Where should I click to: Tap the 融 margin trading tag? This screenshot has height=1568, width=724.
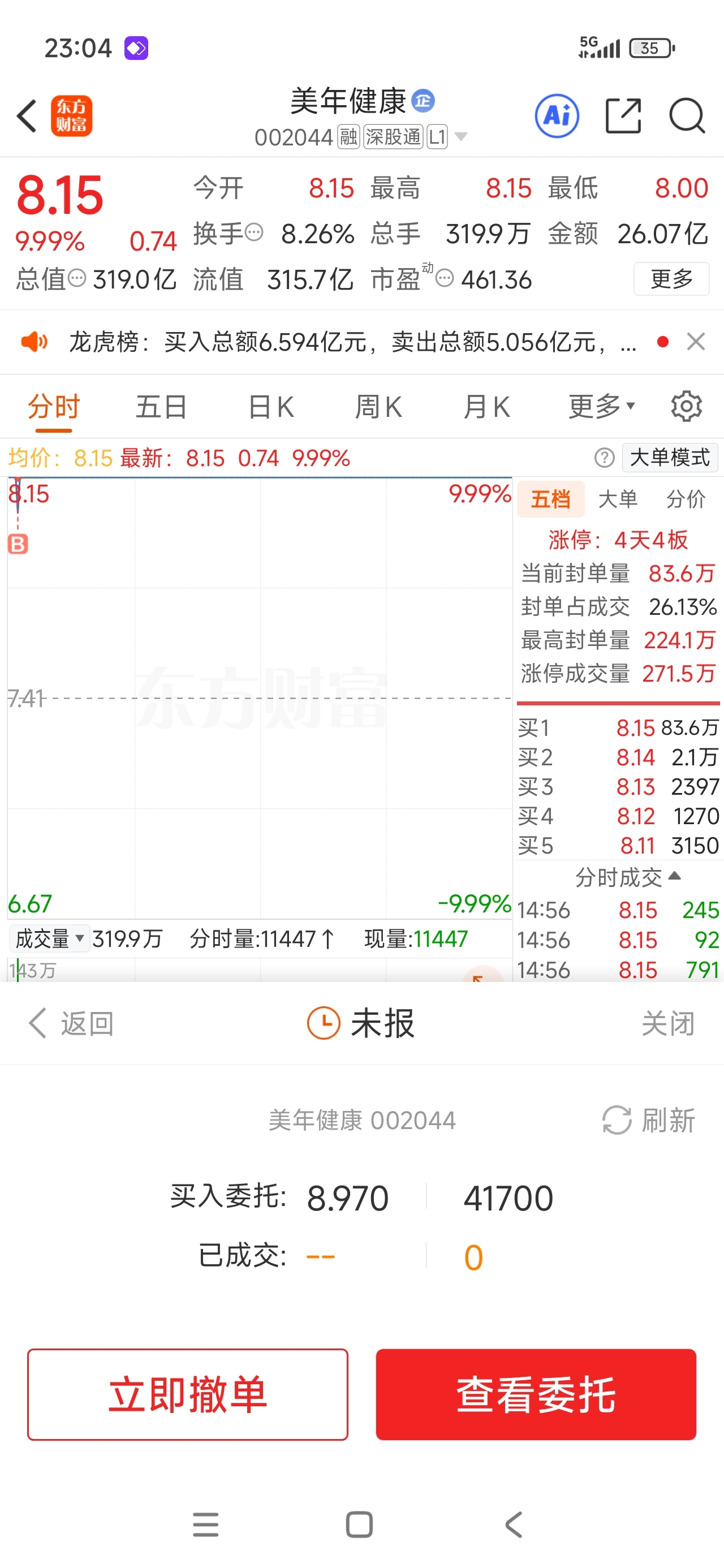click(x=349, y=137)
